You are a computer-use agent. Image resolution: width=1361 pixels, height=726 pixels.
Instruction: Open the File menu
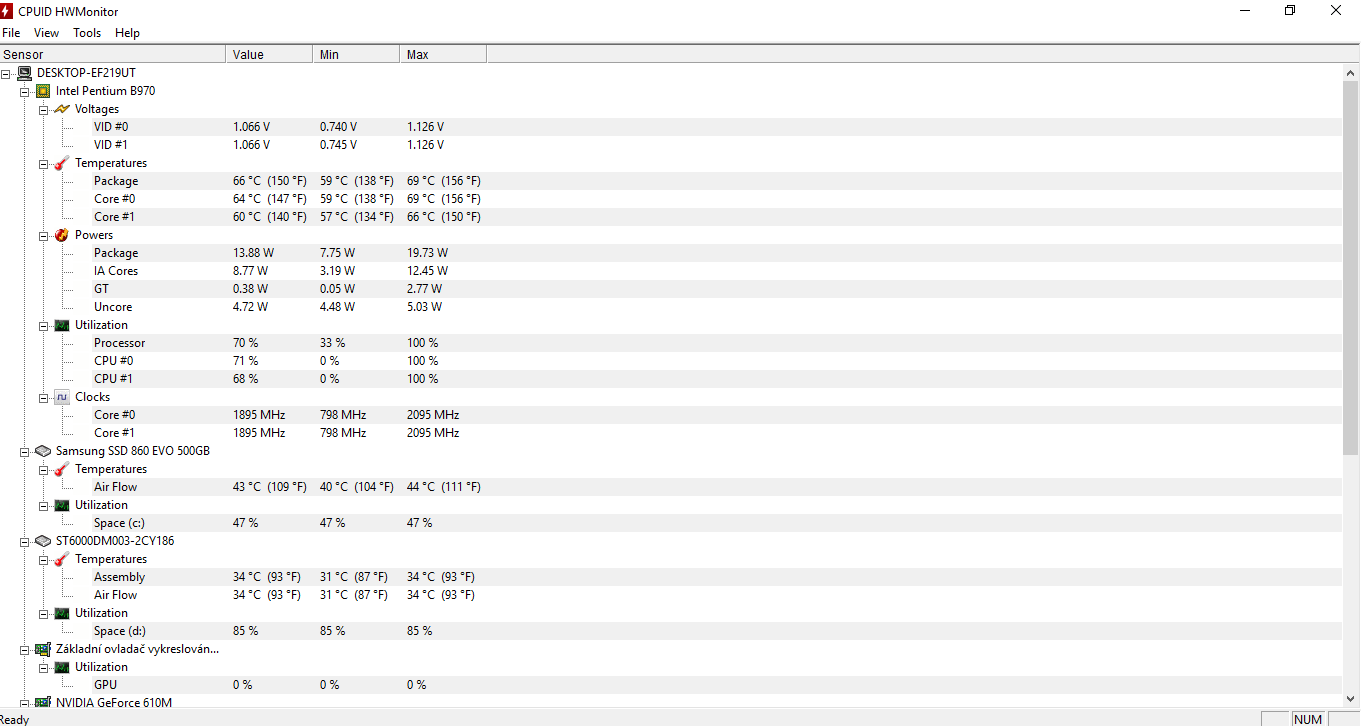point(11,33)
